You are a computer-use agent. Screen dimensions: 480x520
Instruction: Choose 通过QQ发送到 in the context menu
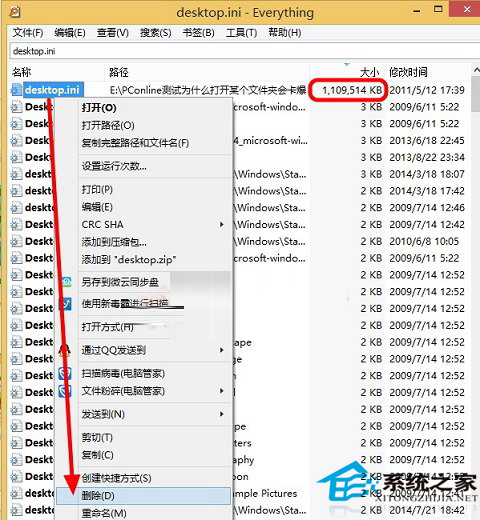114,350
